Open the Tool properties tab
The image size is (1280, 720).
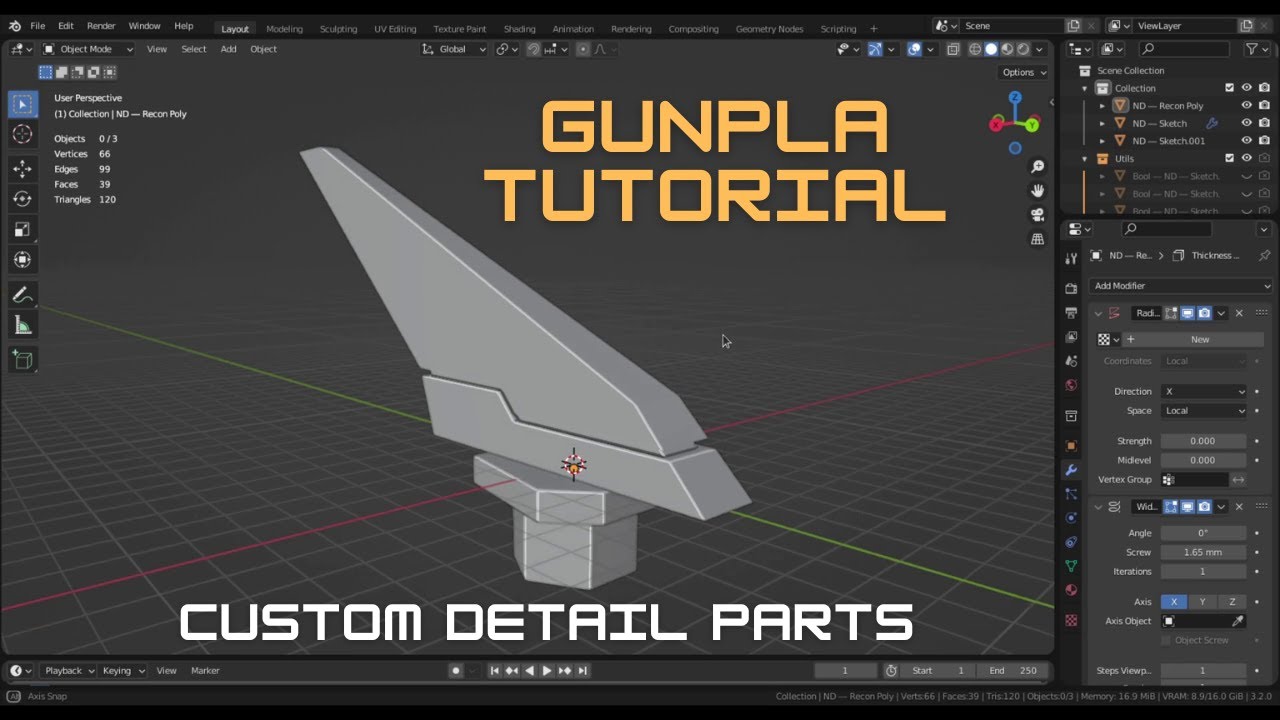(1071, 258)
